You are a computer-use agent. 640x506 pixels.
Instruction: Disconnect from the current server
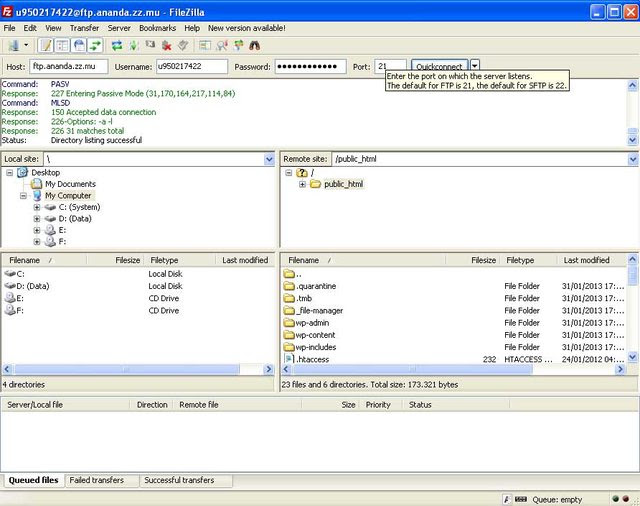pyautogui.click(x=167, y=45)
